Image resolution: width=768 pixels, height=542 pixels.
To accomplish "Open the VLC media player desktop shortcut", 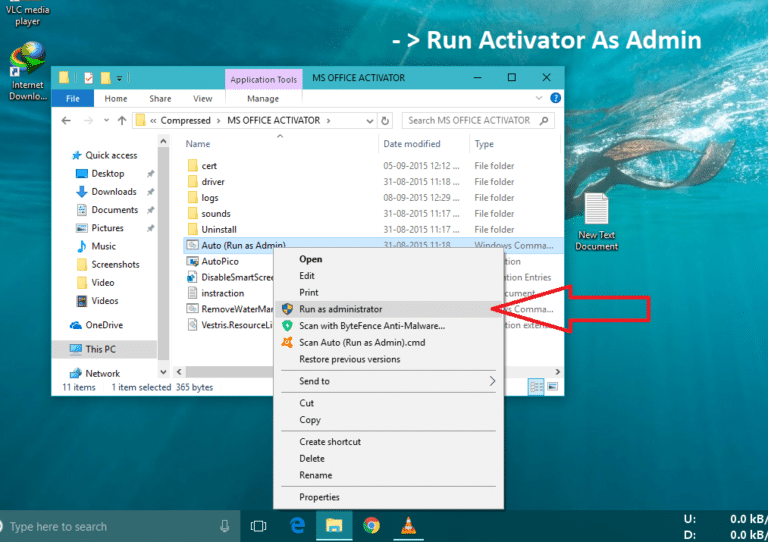I will (x=27, y=14).
